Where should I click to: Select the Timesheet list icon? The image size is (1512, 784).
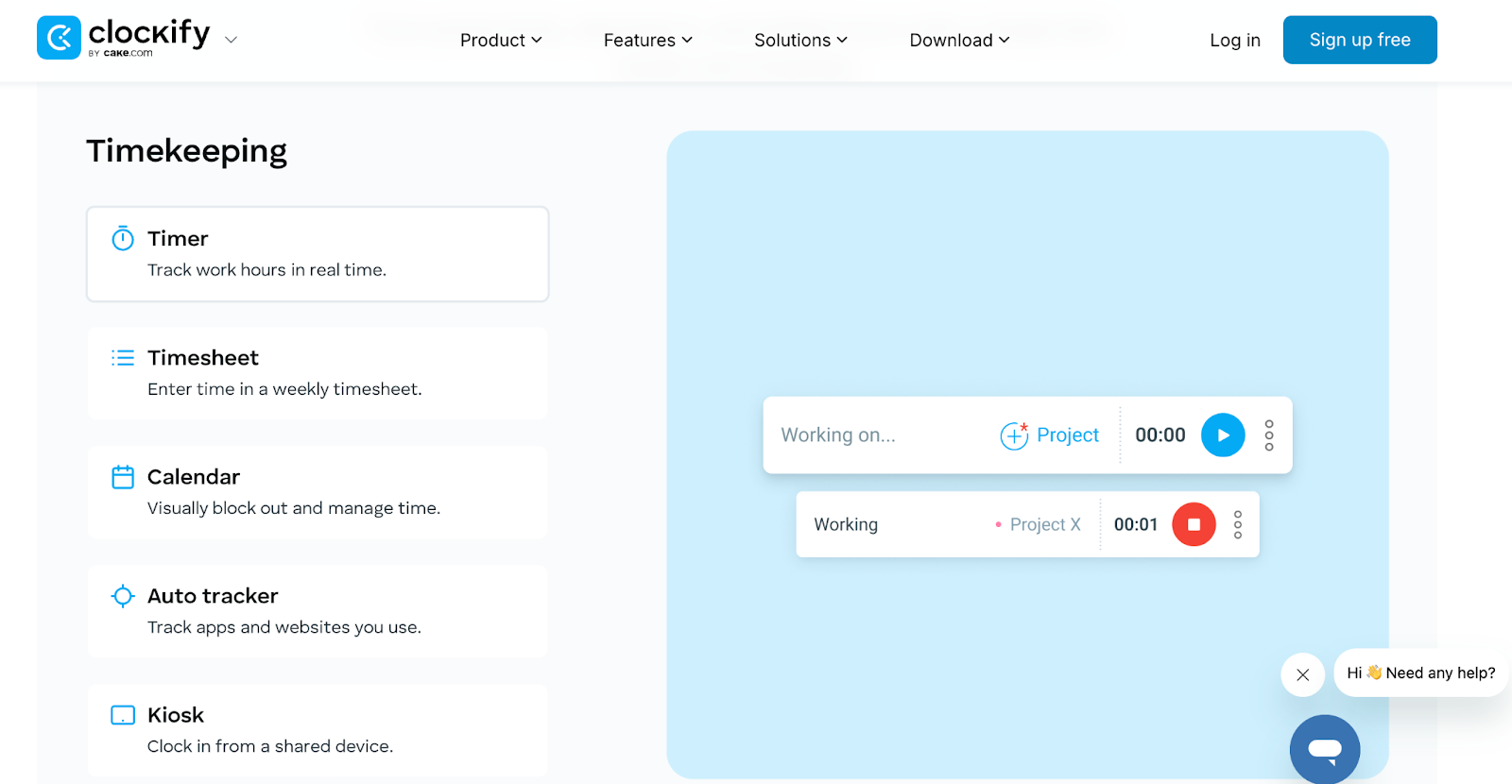pos(123,358)
